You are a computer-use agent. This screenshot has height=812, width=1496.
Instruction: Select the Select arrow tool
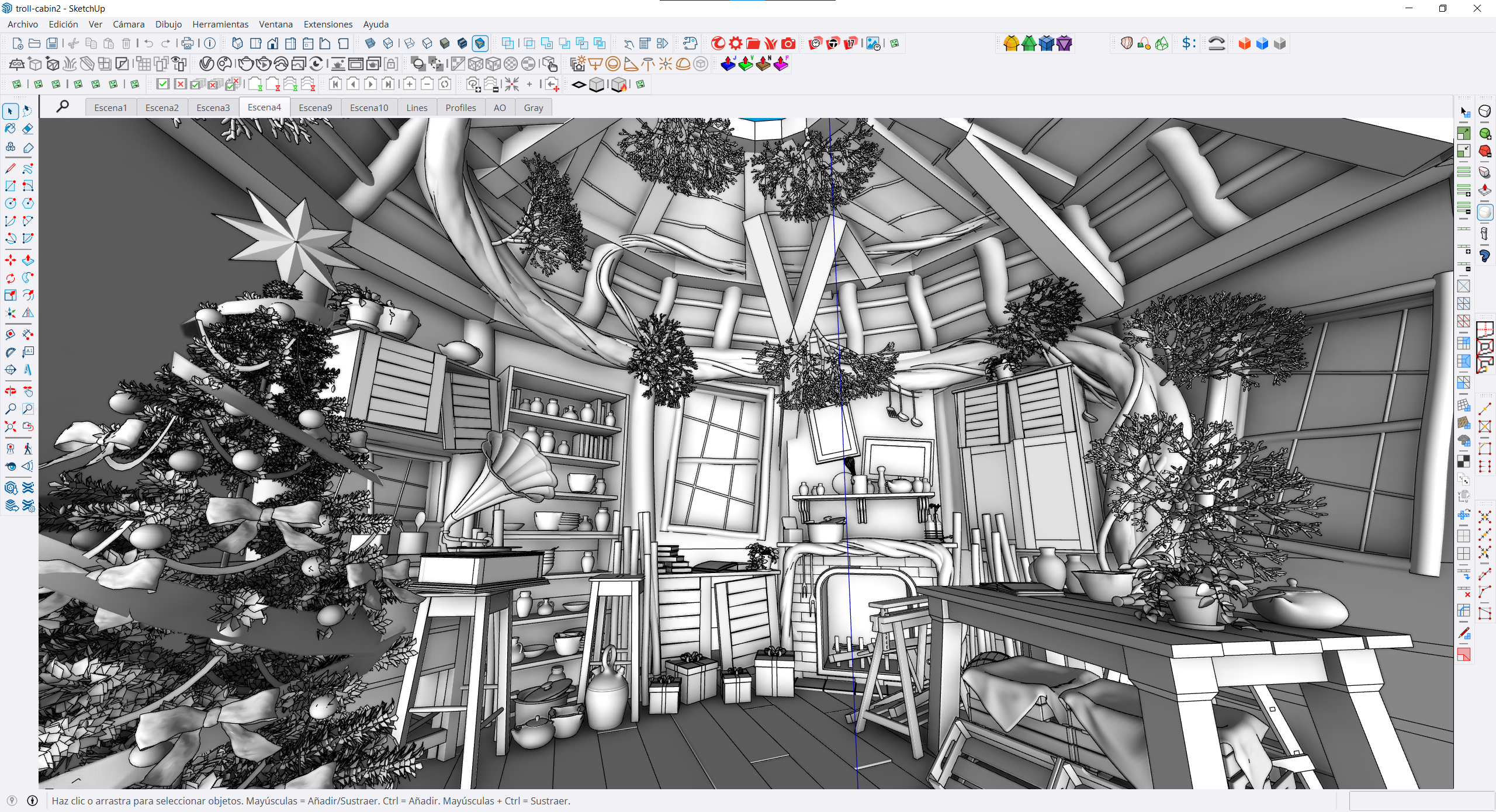[x=11, y=111]
